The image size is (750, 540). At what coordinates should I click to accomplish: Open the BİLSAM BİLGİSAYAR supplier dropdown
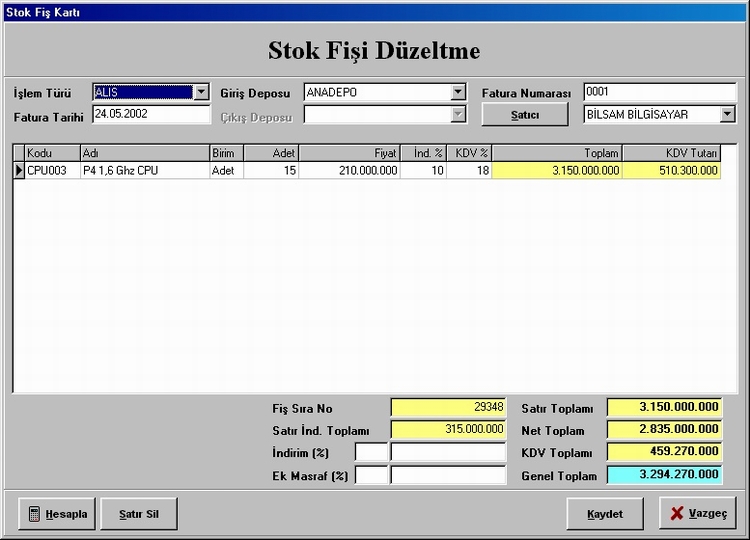[x=727, y=115]
